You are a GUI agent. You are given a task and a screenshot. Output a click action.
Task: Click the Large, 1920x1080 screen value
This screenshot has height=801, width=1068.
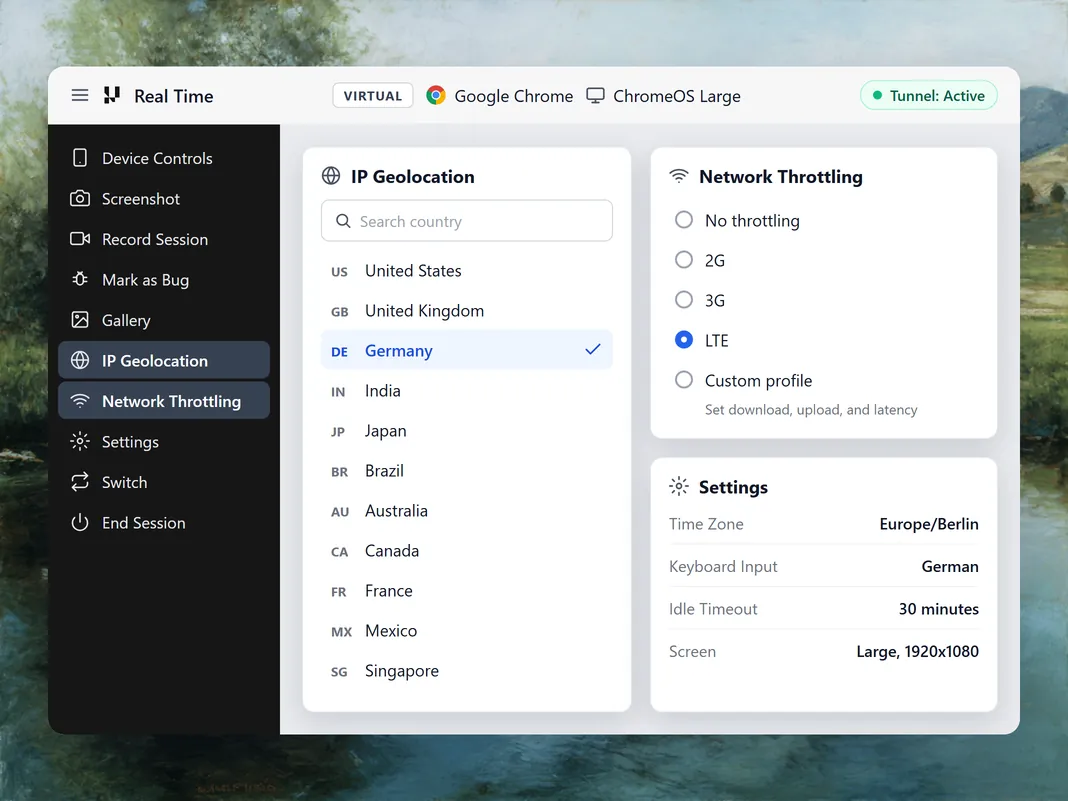(917, 651)
